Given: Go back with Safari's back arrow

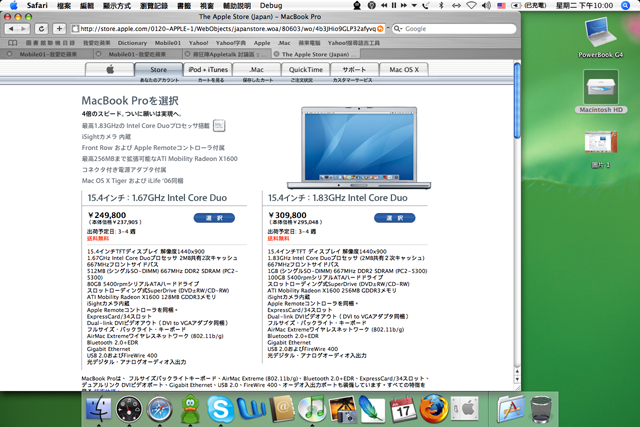Looking at the screenshot, I should point(11,29).
